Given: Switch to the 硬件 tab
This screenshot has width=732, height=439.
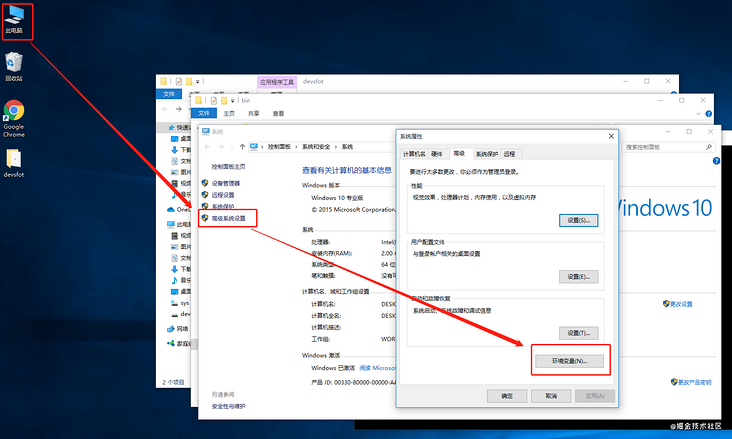Looking at the screenshot, I should point(436,154).
